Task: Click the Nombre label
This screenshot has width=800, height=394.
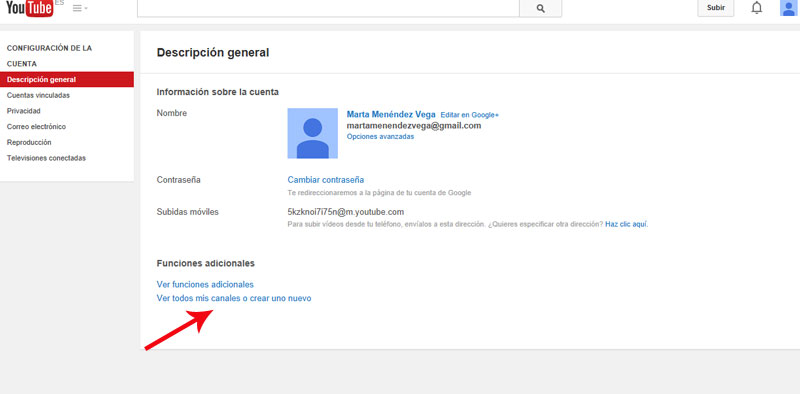Action: (x=172, y=113)
